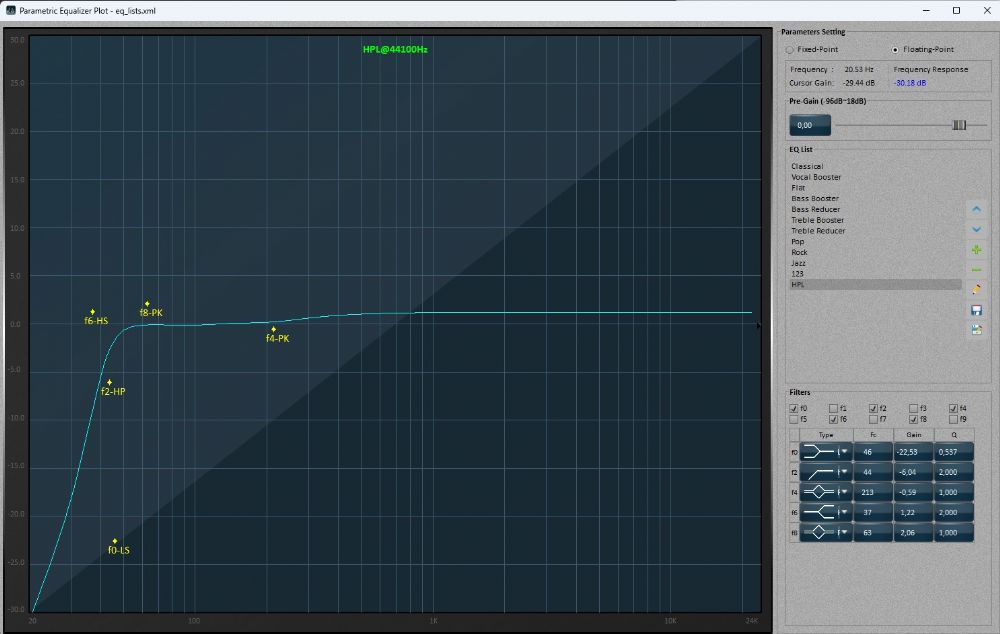Save EQ list with blue floppy disk icon
Viewport: 1000px width, 634px height.
[x=976, y=310]
